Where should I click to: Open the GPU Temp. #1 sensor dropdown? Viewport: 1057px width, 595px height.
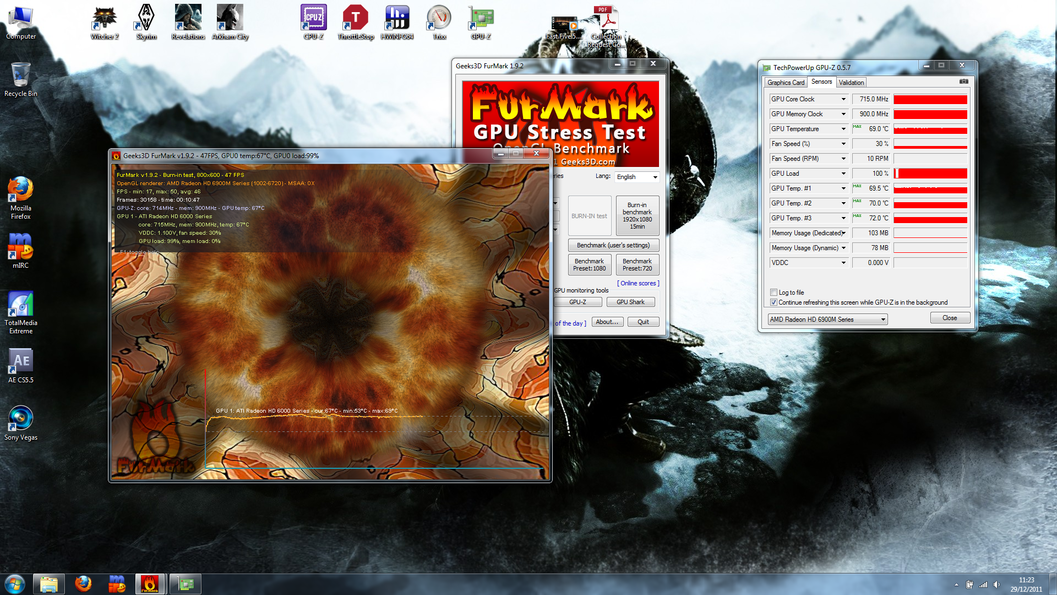[x=843, y=188]
